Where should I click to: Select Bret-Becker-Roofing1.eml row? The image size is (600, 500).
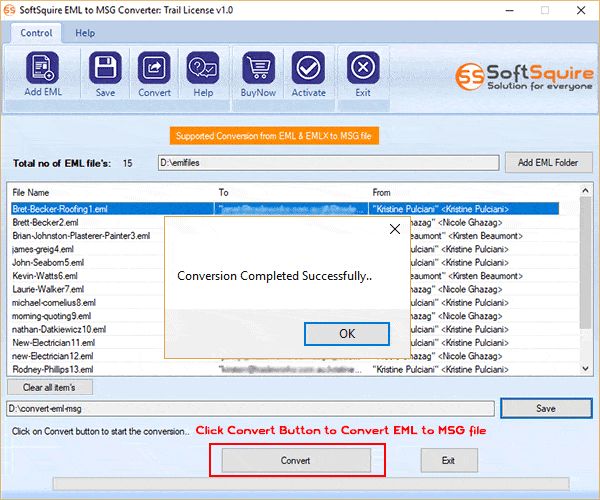(x=285, y=209)
